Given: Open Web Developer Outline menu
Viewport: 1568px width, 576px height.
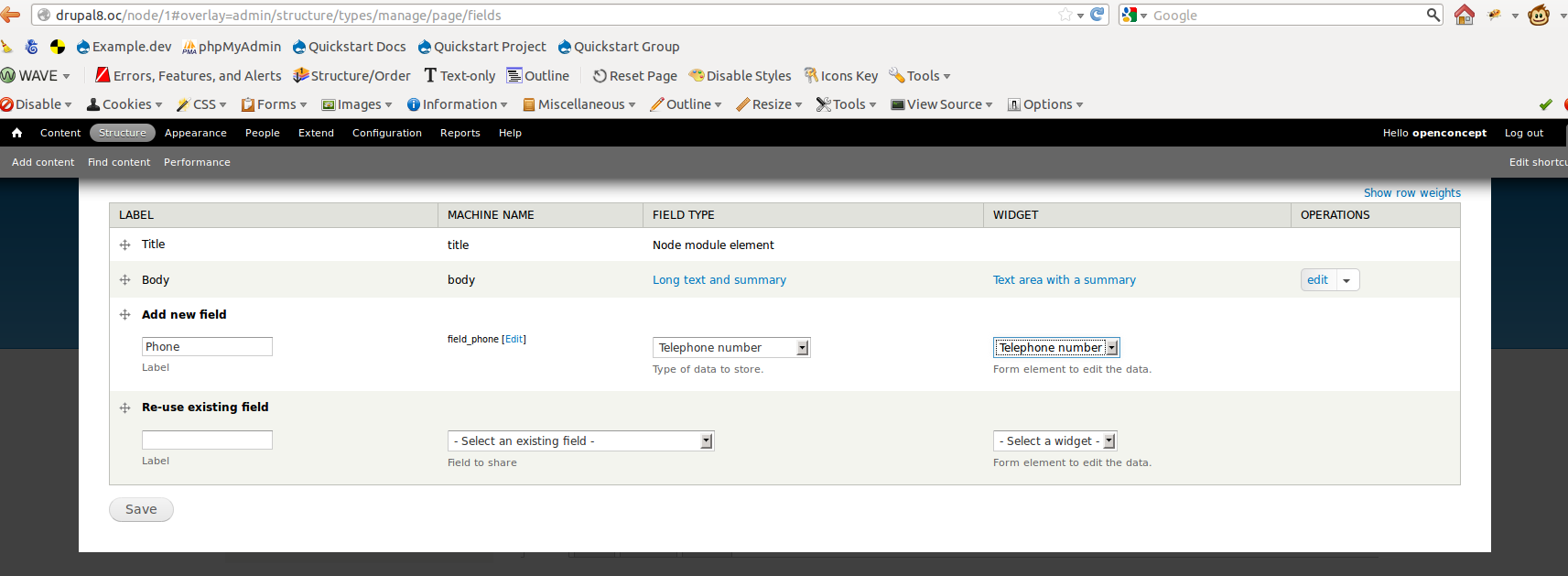Looking at the screenshot, I should [x=686, y=104].
